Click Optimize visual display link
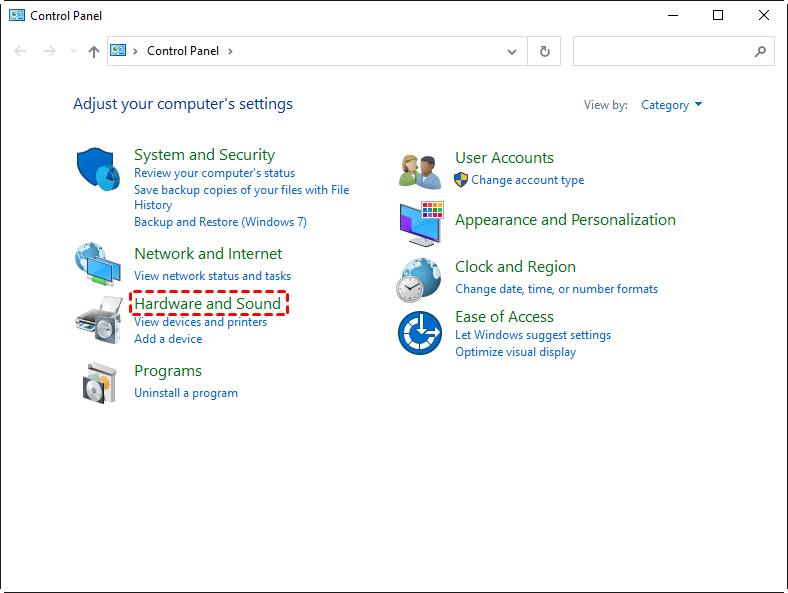The image size is (788, 593). (516, 352)
